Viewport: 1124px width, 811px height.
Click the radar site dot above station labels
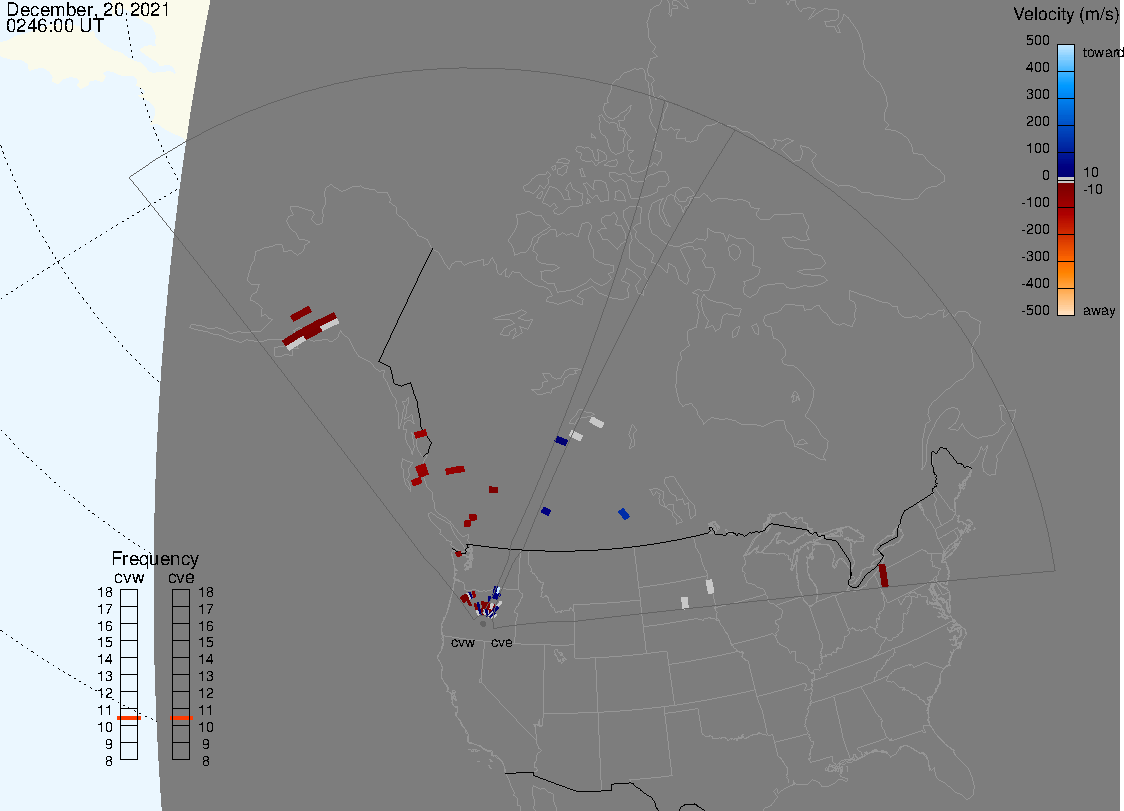483,624
